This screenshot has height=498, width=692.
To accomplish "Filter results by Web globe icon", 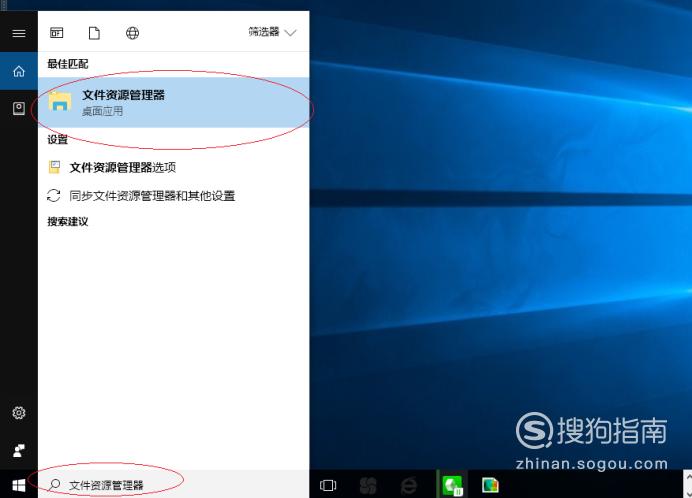I will point(132,33).
